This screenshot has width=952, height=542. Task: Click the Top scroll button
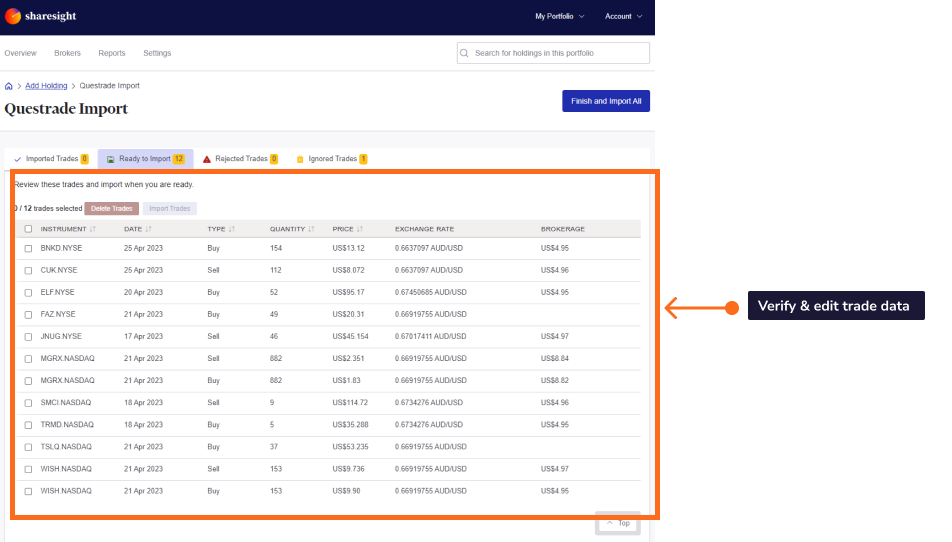tap(618, 523)
